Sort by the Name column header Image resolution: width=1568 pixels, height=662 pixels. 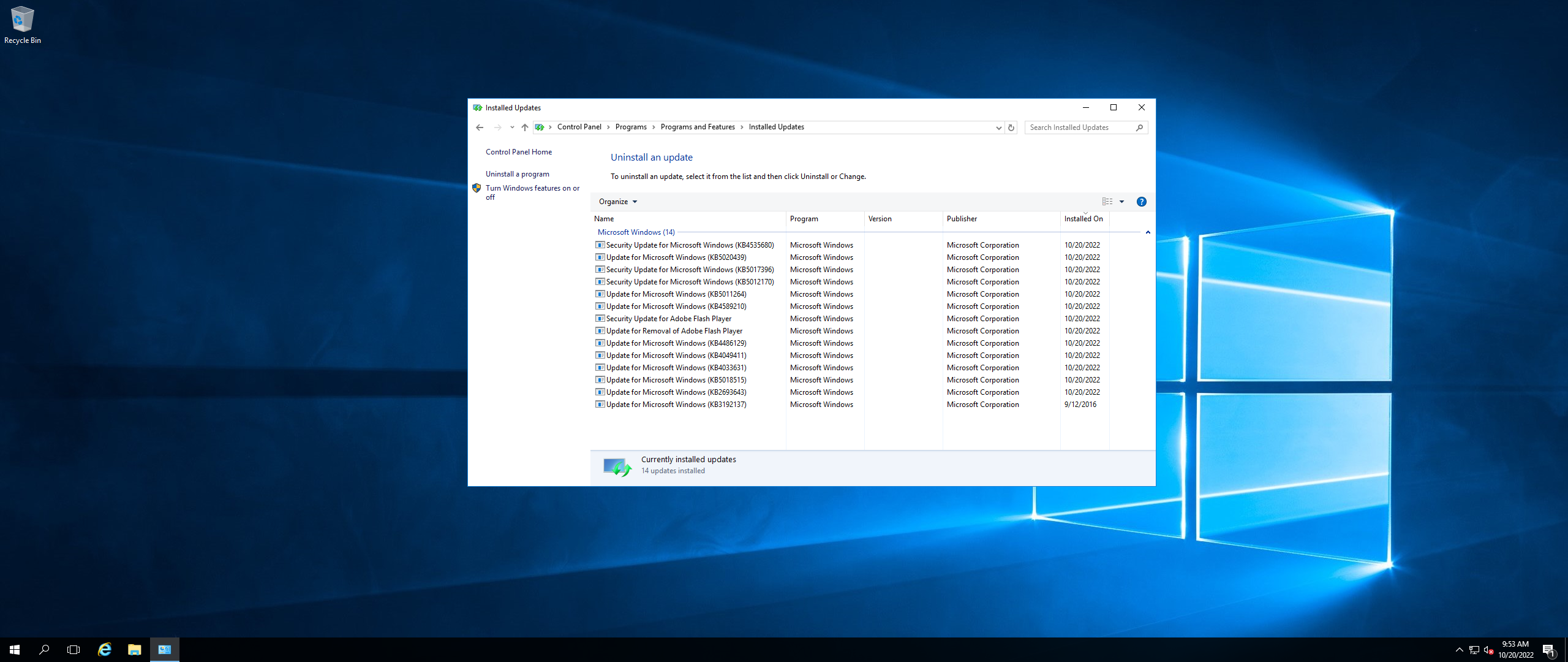[x=688, y=219]
